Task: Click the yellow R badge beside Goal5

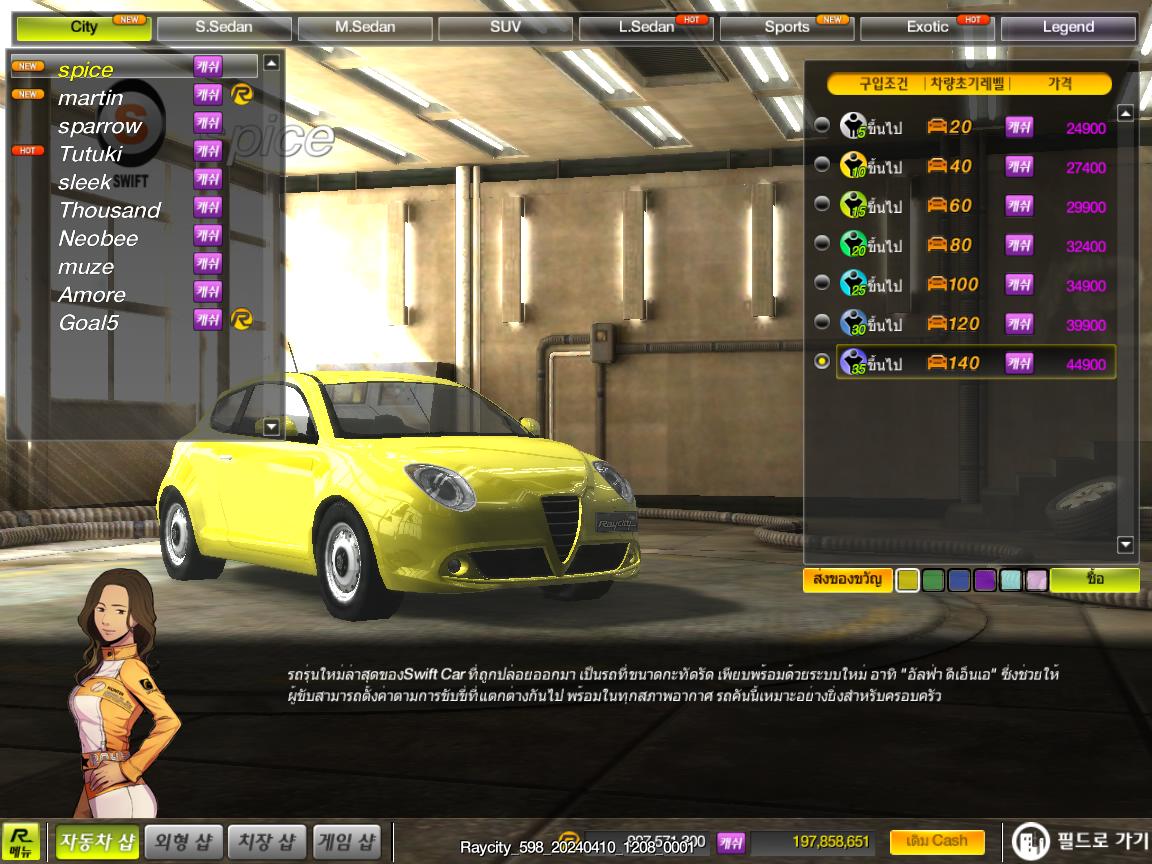Action: [242, 319]
